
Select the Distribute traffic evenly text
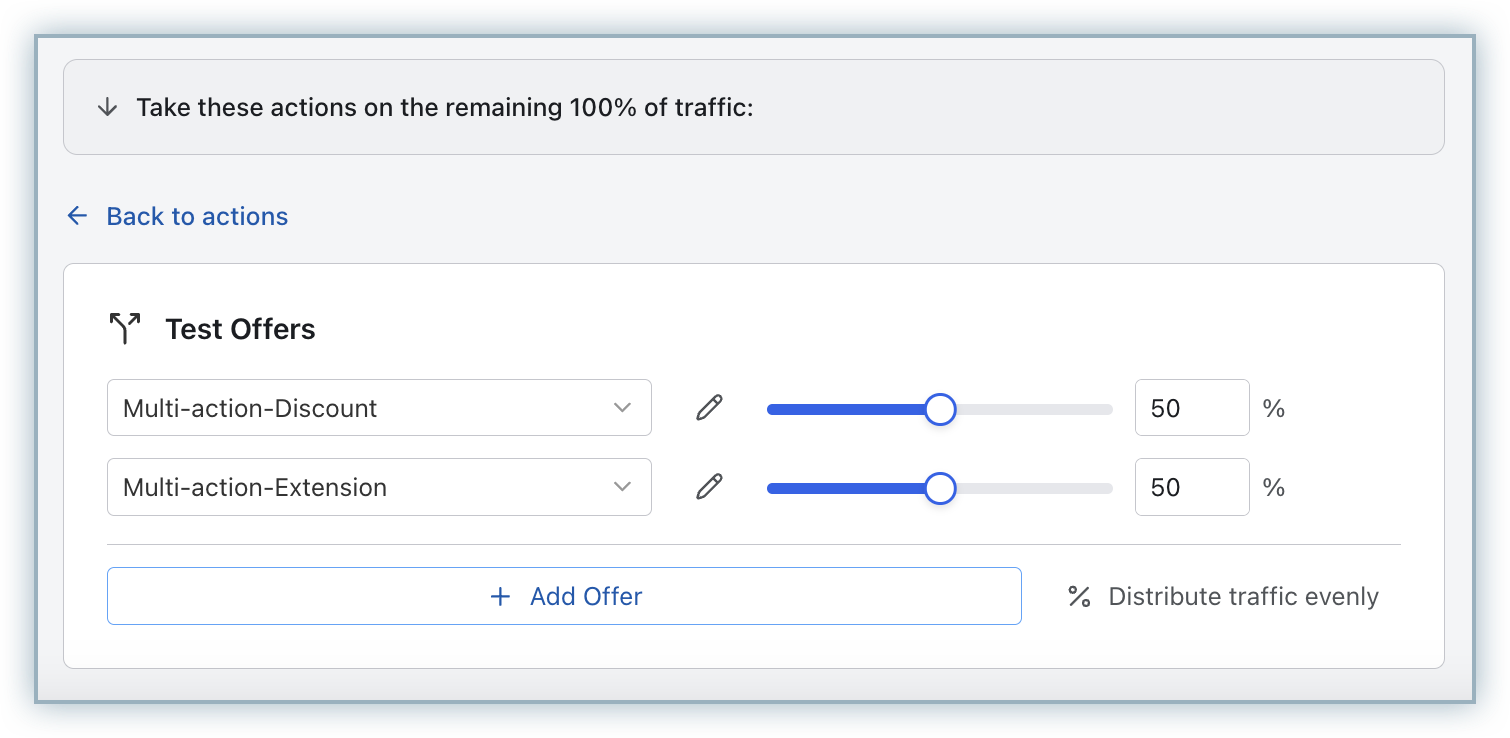click(1243, 597)
